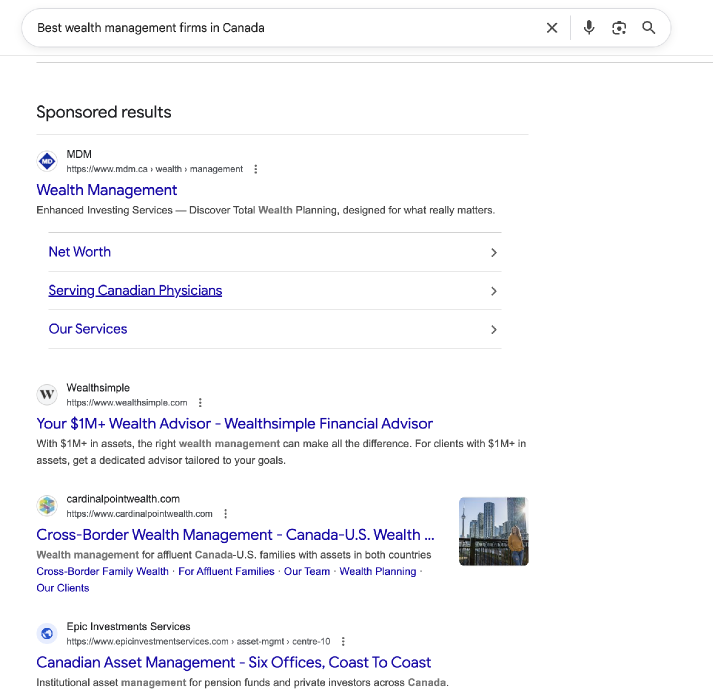Screen dimensions: 721x697
Task: Click the Wealthsimple site name text
Action: click(x=98, y=388)
